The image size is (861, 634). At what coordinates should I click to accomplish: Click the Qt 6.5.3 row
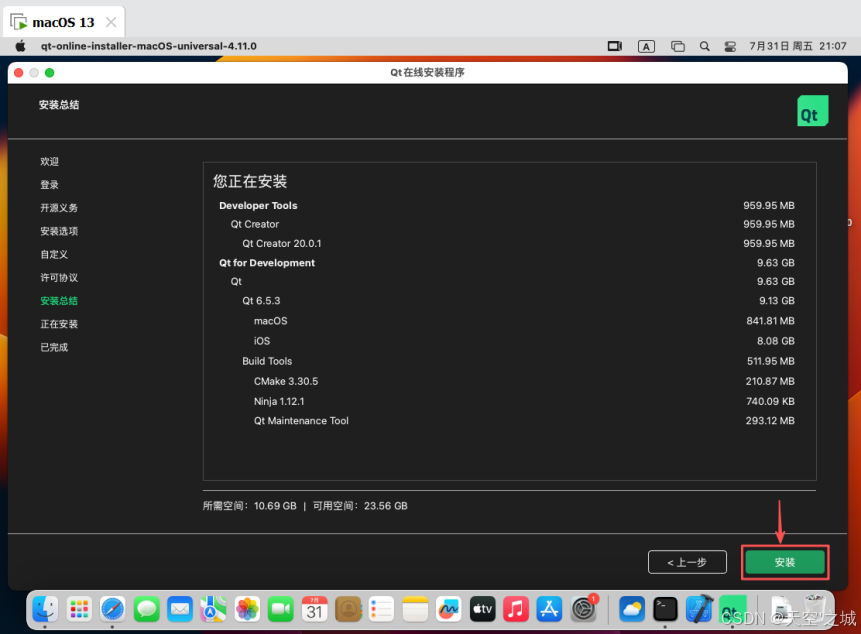(x=506, y=300)
